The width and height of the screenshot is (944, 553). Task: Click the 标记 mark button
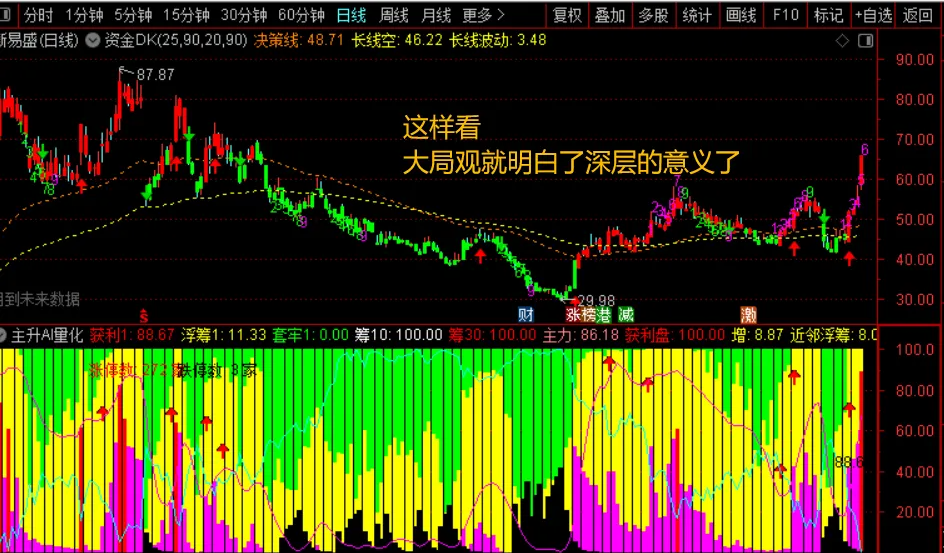(x=828, y=15)
